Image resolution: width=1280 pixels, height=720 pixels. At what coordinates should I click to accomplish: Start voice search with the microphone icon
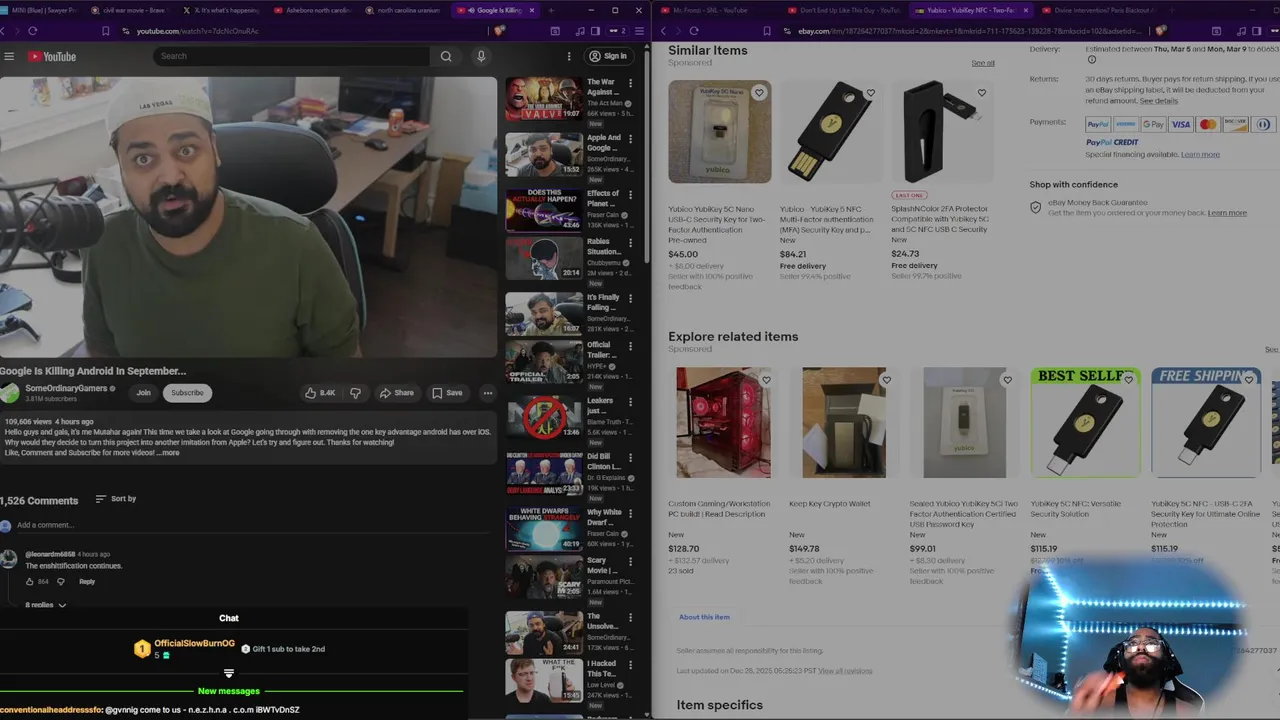(481, 56)
